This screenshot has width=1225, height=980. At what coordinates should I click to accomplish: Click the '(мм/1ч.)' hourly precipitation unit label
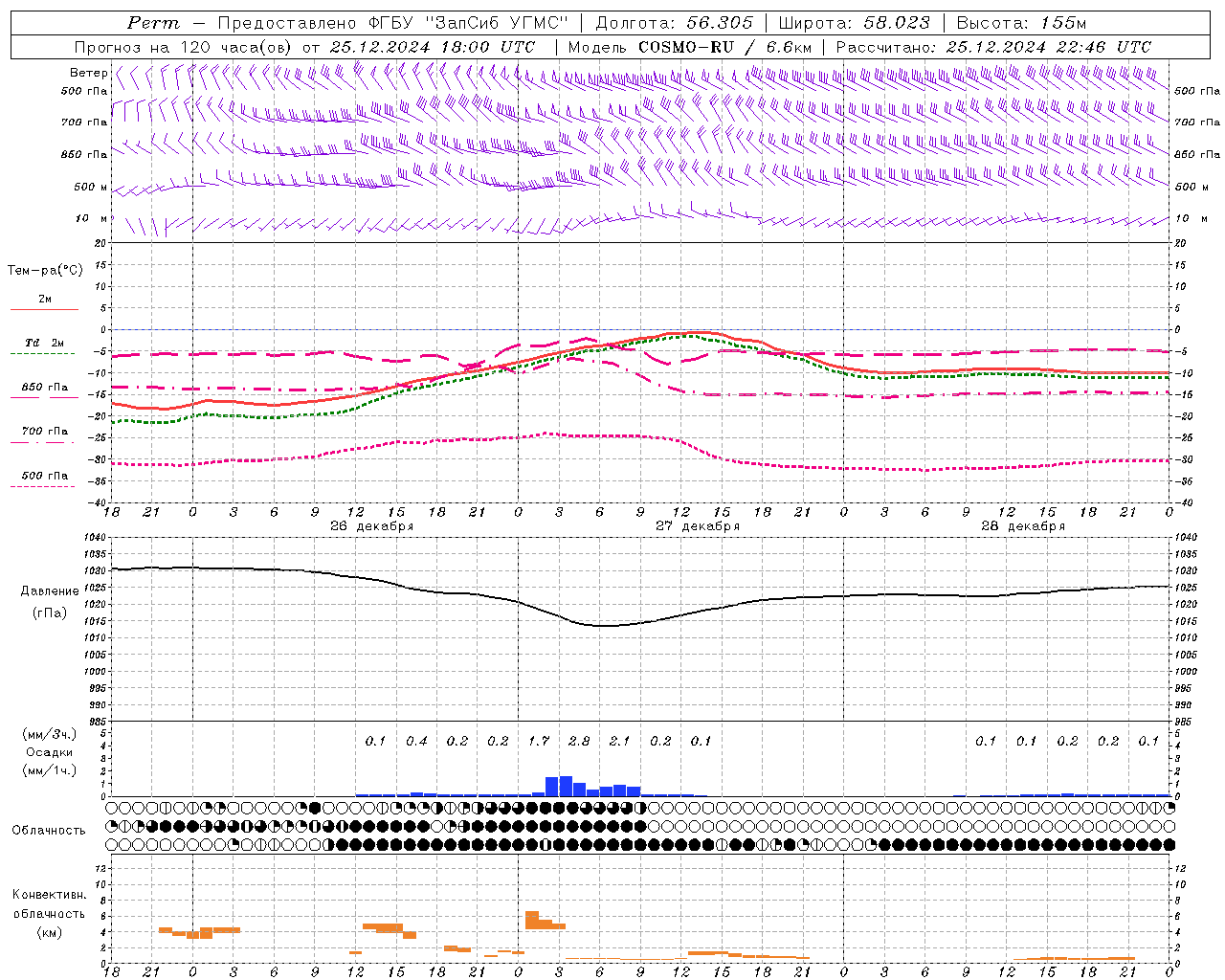point(50,770)
